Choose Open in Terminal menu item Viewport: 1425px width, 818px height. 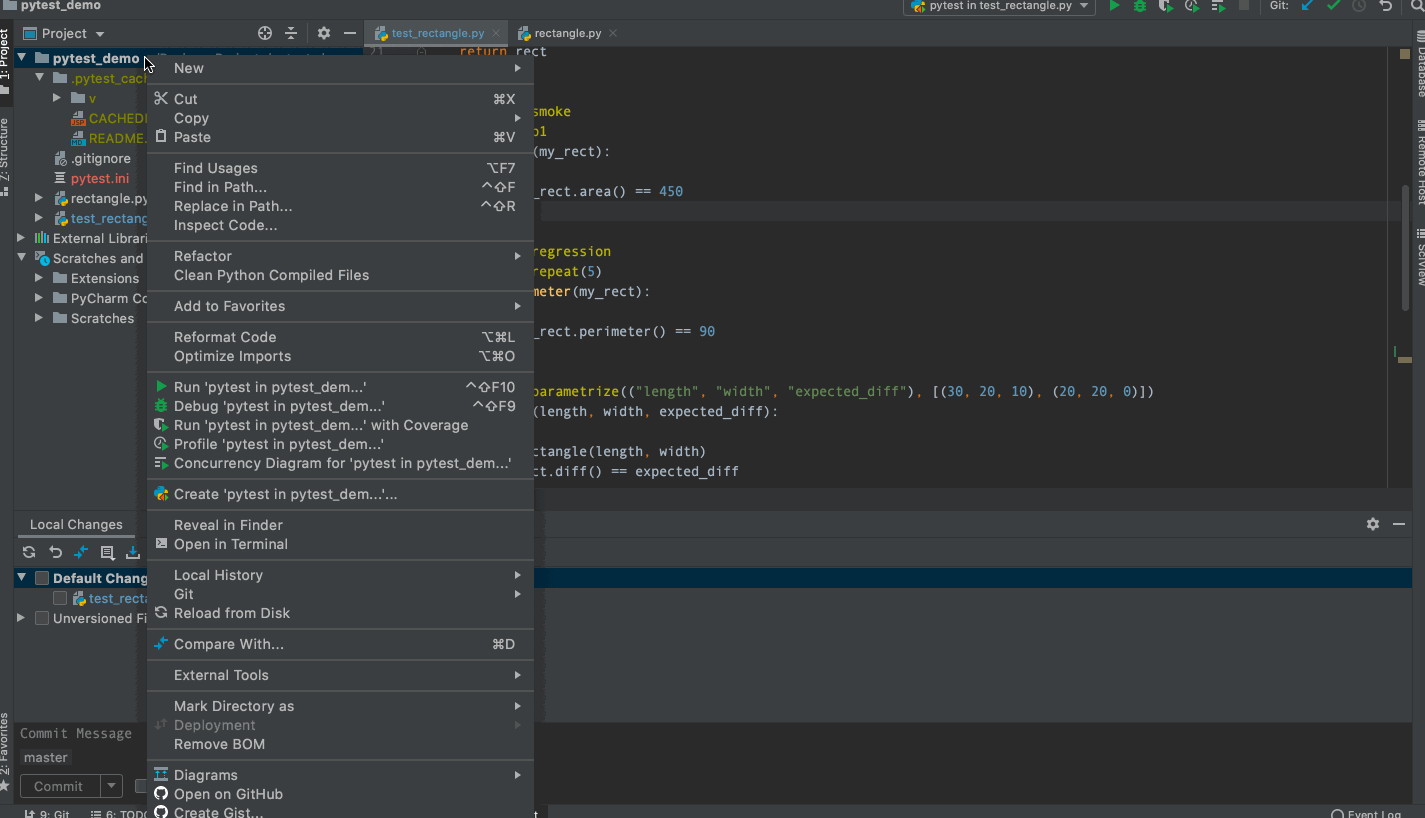[340, 544]
